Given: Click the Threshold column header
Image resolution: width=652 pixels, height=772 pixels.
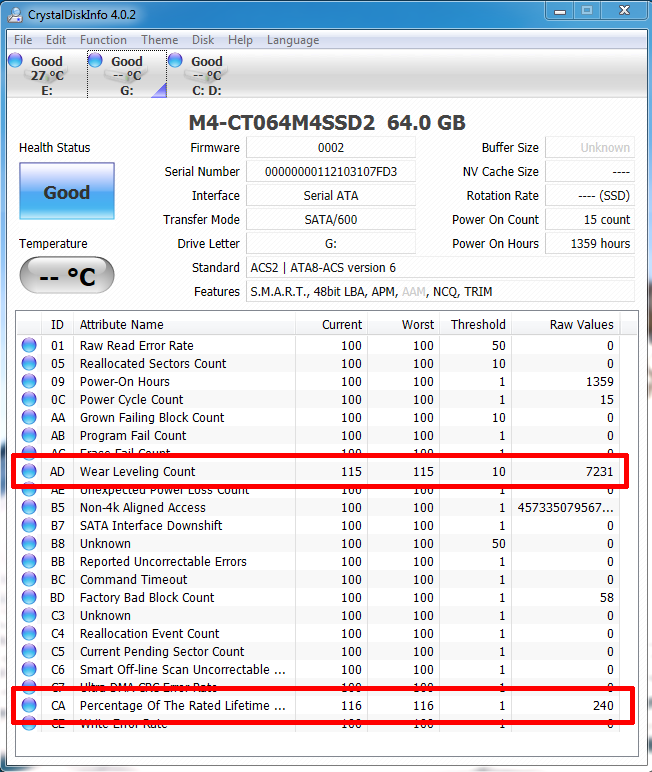Looking at the screenshot, I should 476,325.
